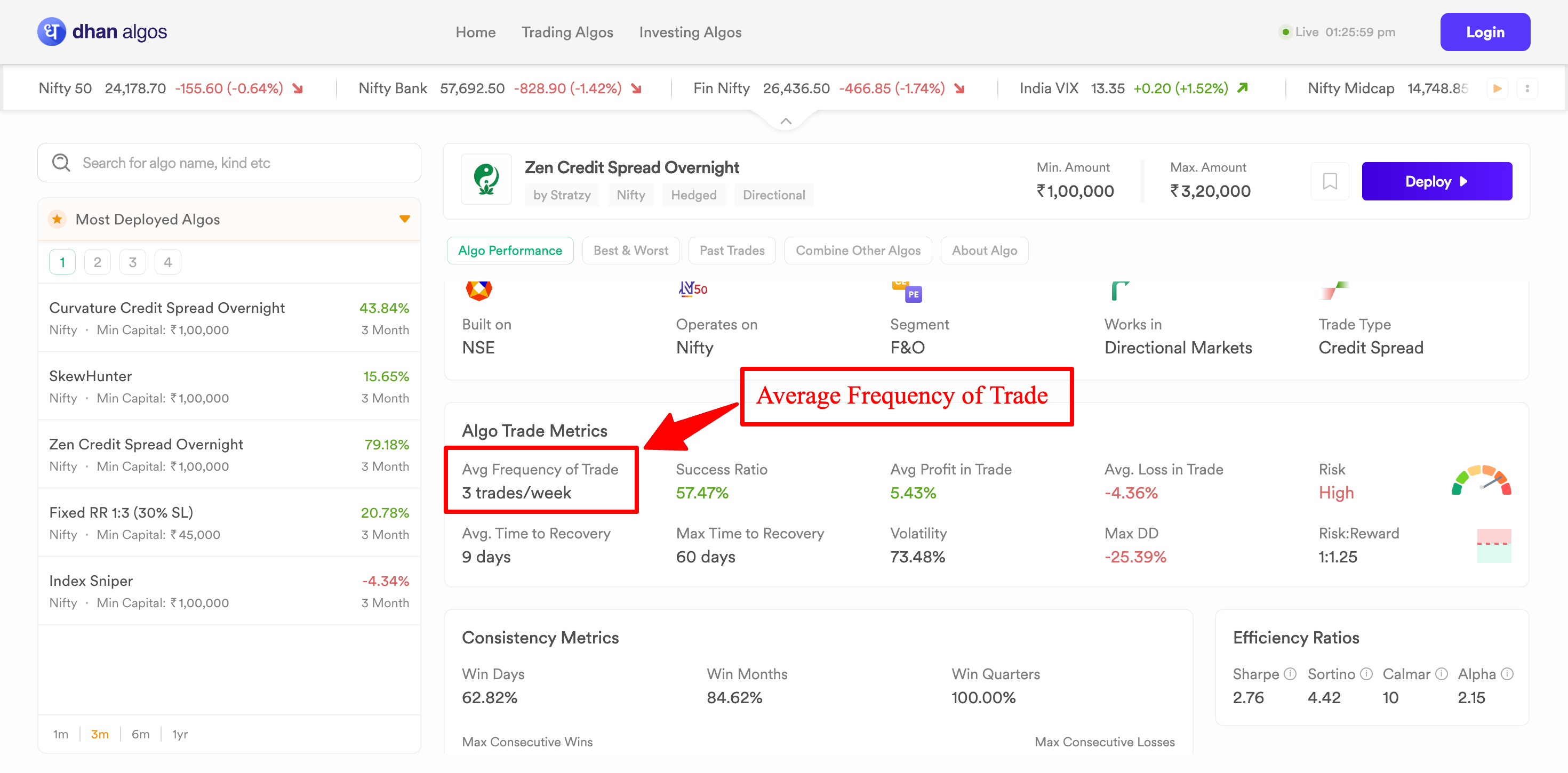Image resolution: width=1568 pixels, height=773 pixels.
Task: Click the Works in directional markets icon
Action: click(1120, 291)
